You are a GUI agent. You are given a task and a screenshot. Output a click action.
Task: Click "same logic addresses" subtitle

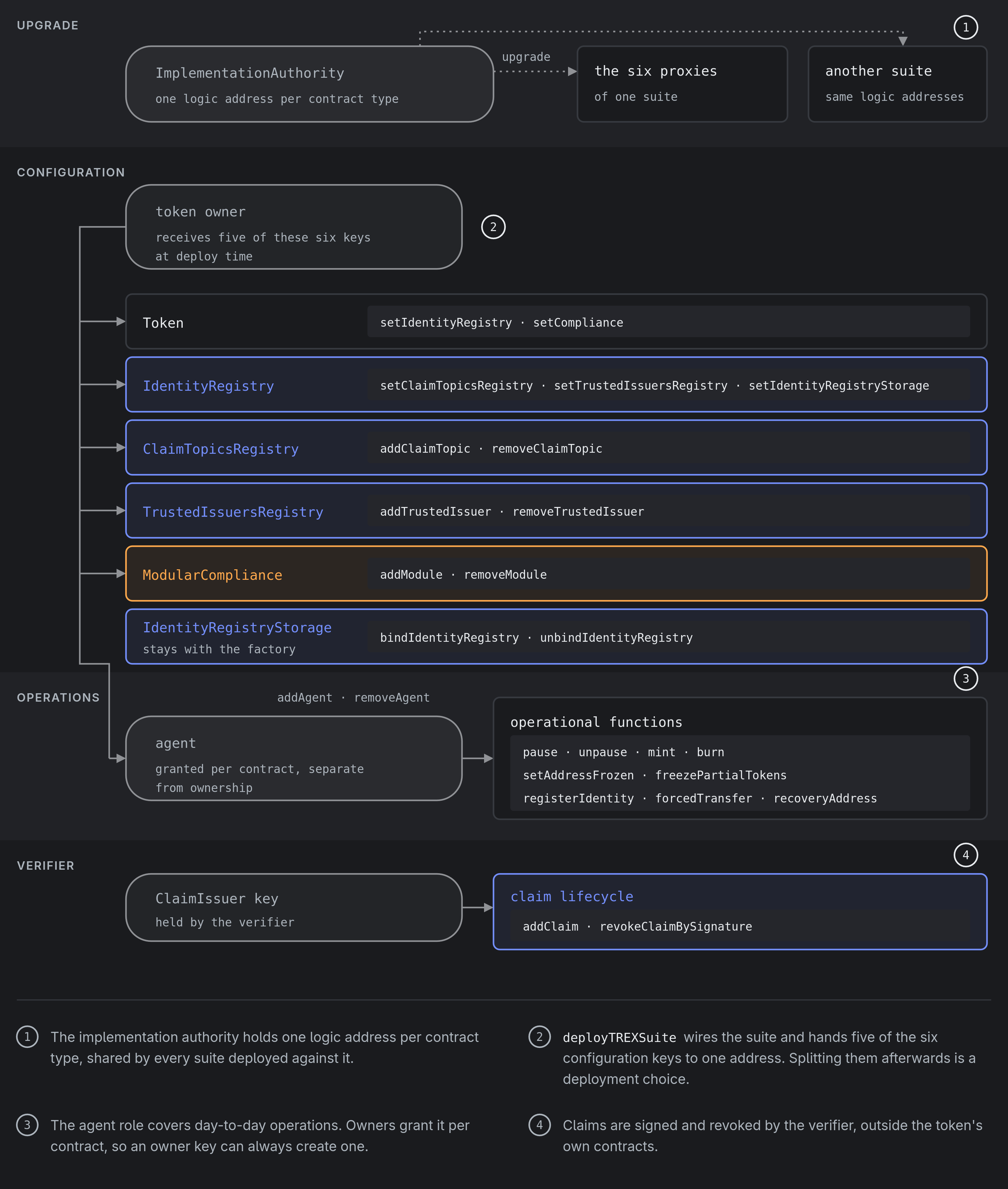(894, 97)
